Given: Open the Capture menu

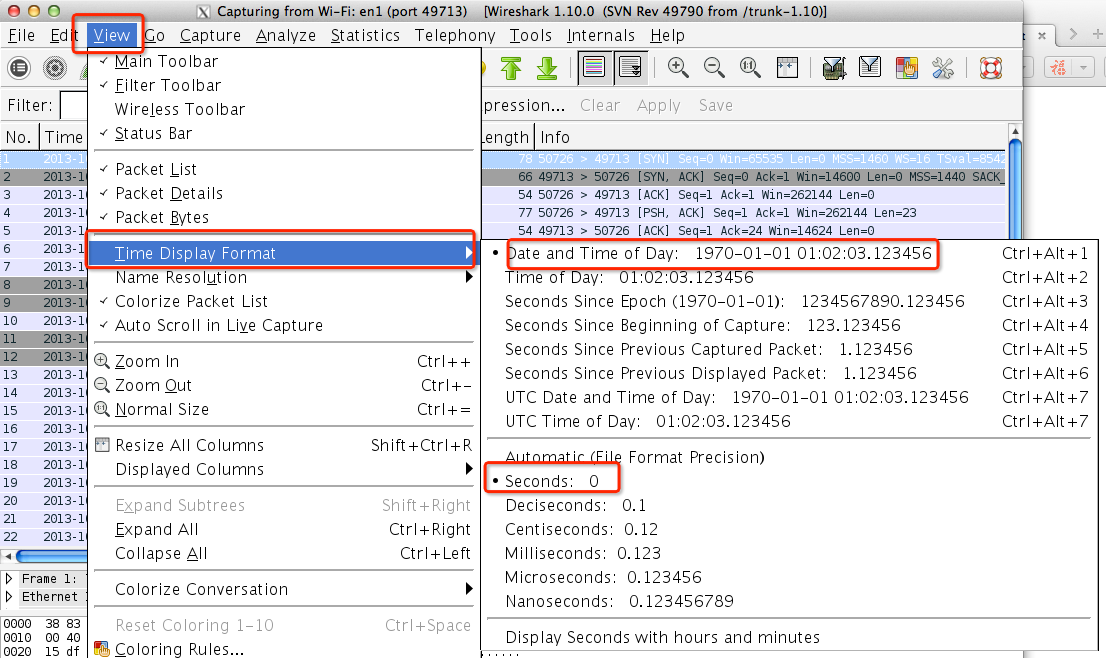Looking at the screenshot, I should click(210, 35).
